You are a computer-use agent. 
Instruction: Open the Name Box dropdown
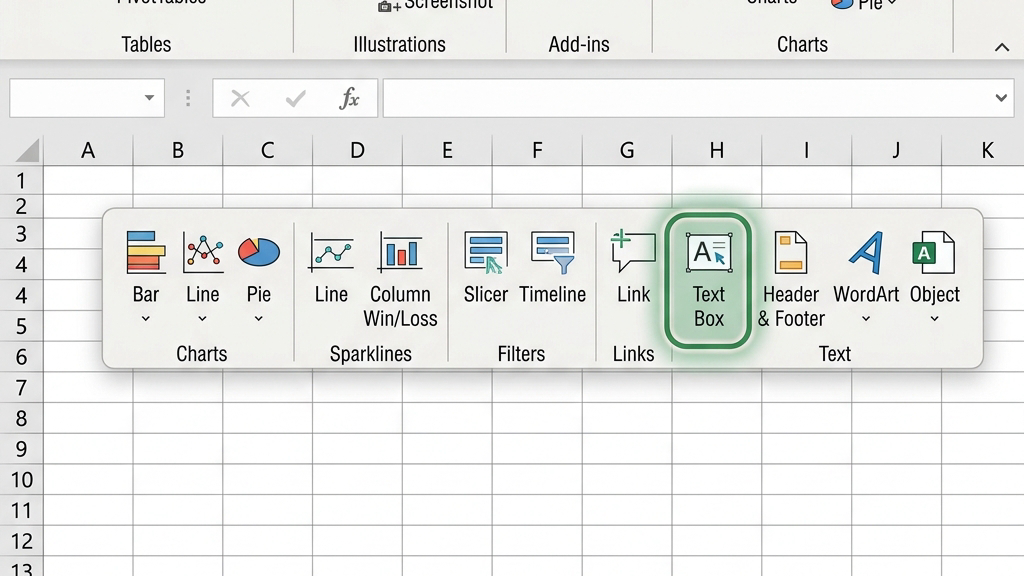coord(149,98)
